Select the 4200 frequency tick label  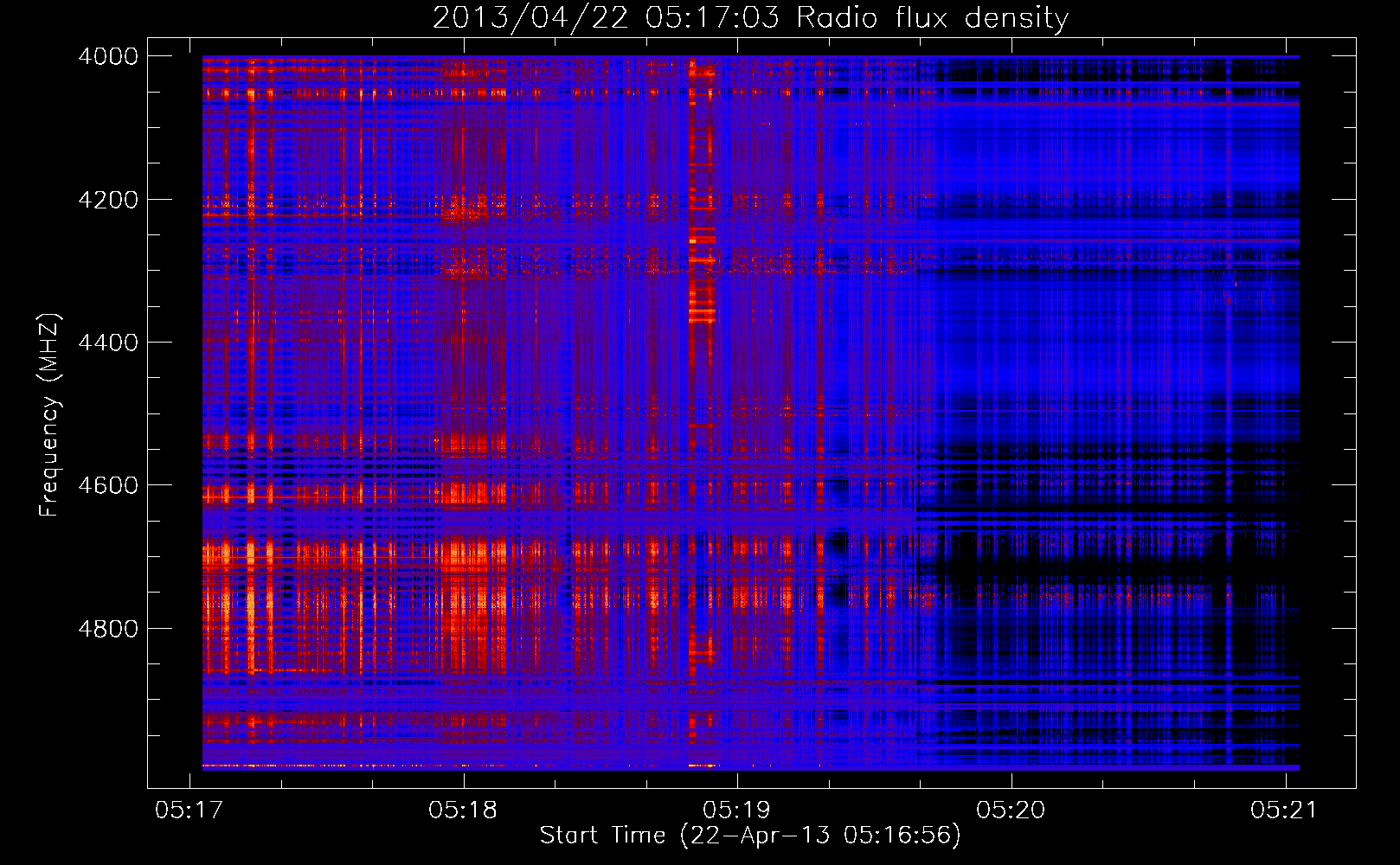pyautogui.click(x=108, y=200)
